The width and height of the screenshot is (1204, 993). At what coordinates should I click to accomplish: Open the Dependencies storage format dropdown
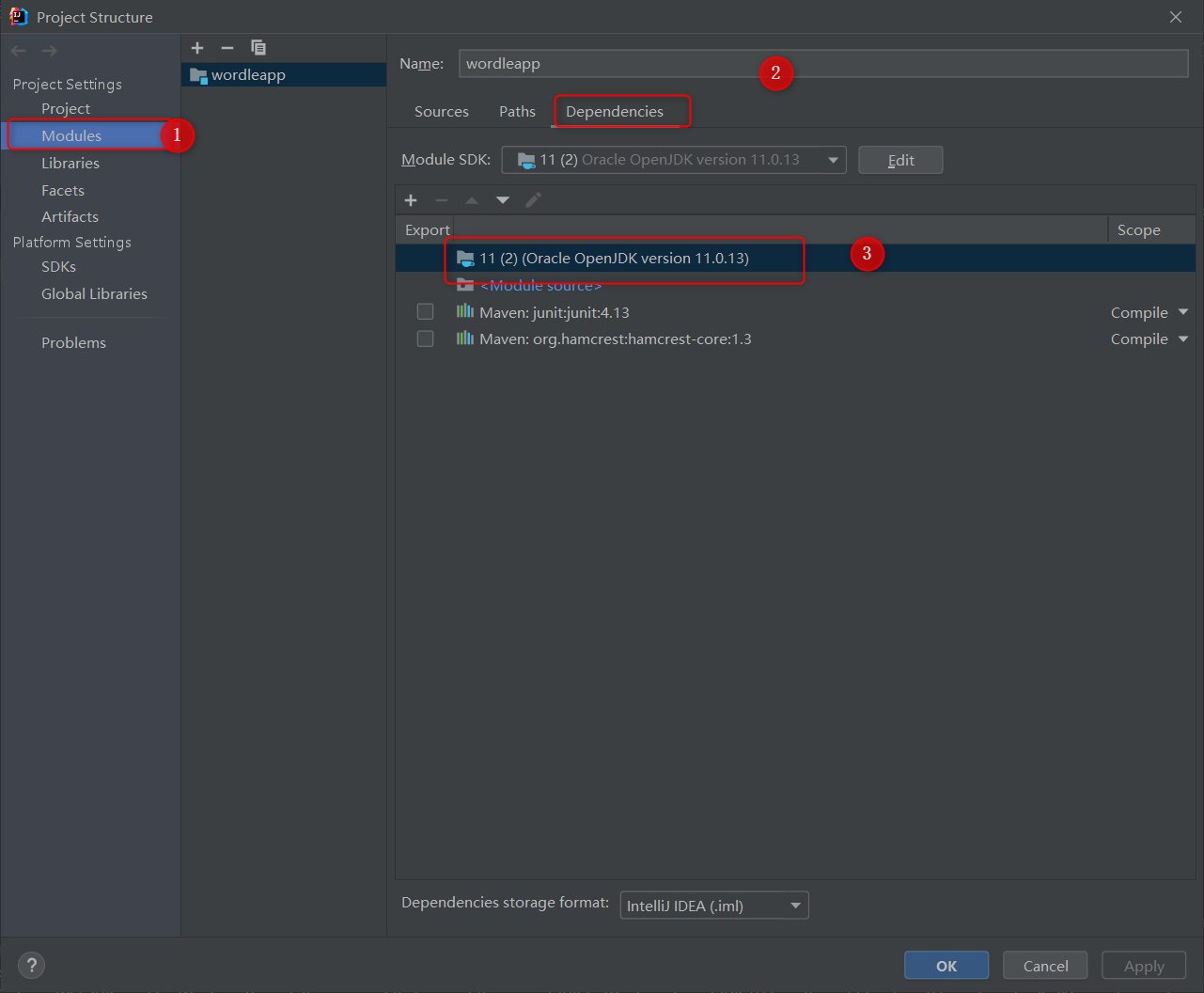[x=794, y=905]
